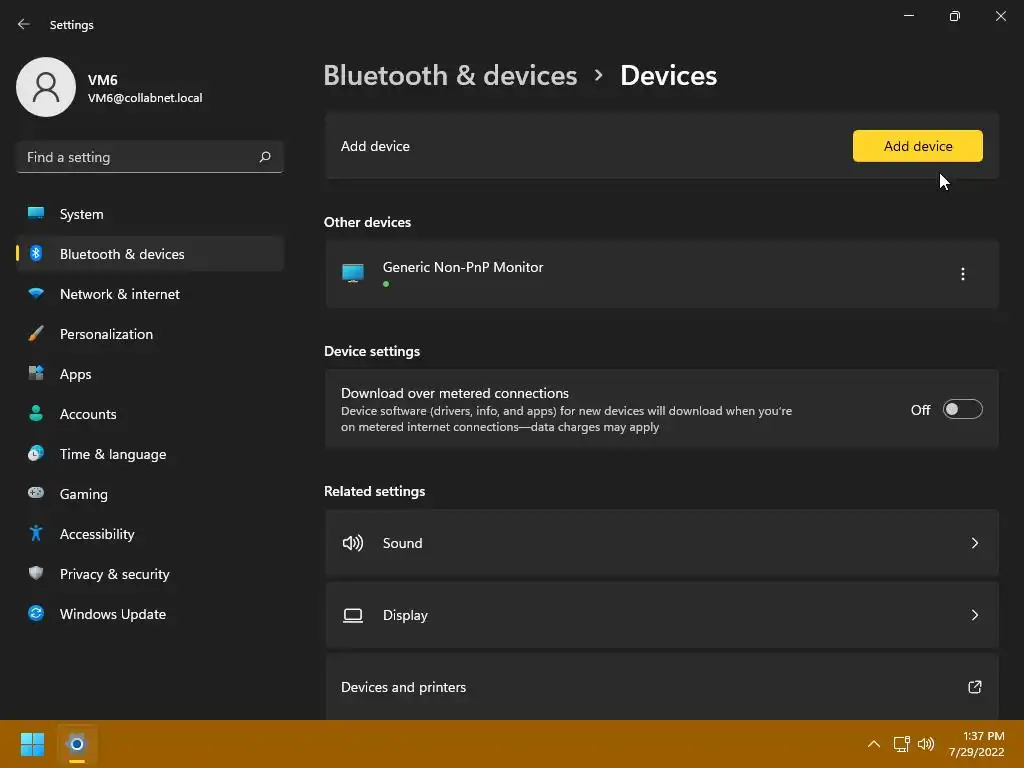Expand the Sound related settings chevron

coord(974,543)
